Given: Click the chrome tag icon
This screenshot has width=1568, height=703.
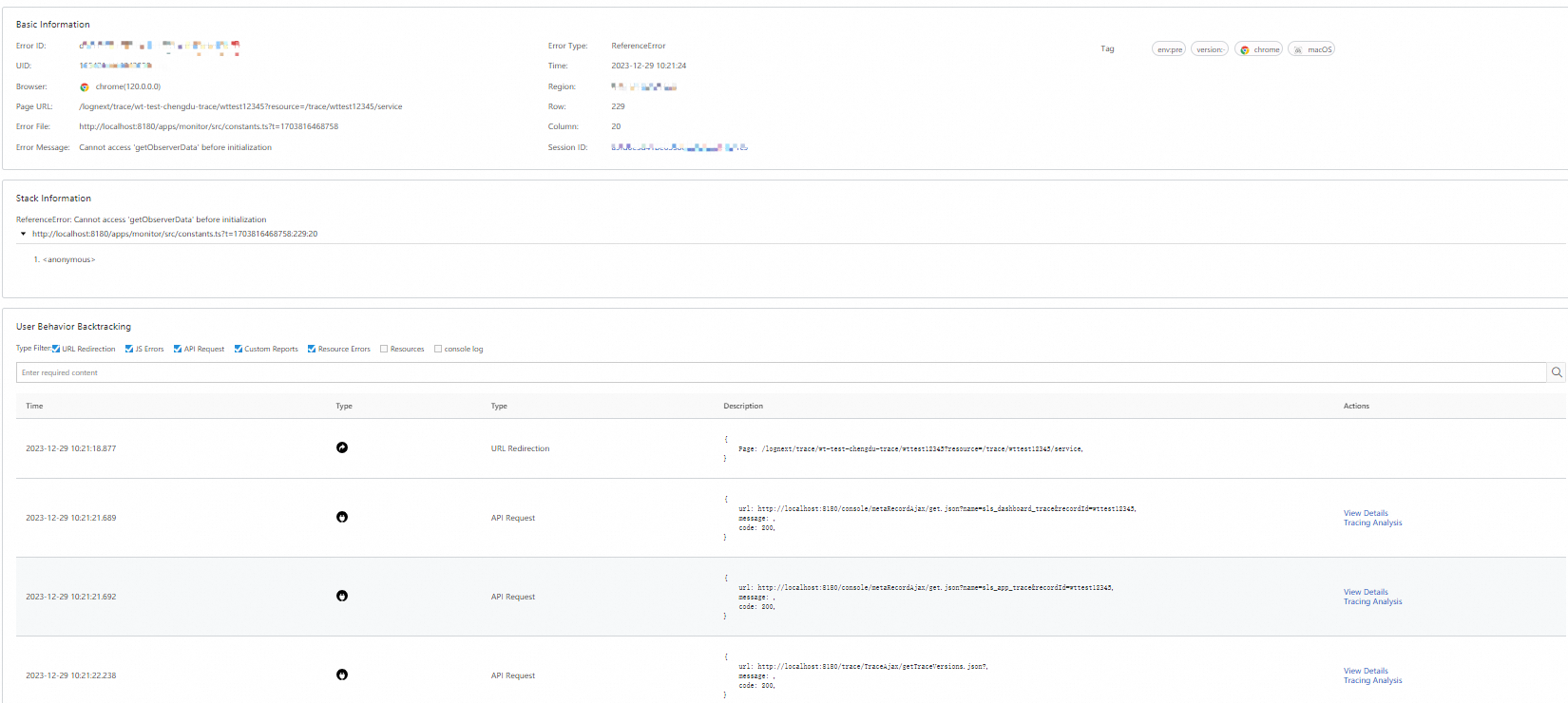Looking at the screenshot, I should pos(1245,49).
